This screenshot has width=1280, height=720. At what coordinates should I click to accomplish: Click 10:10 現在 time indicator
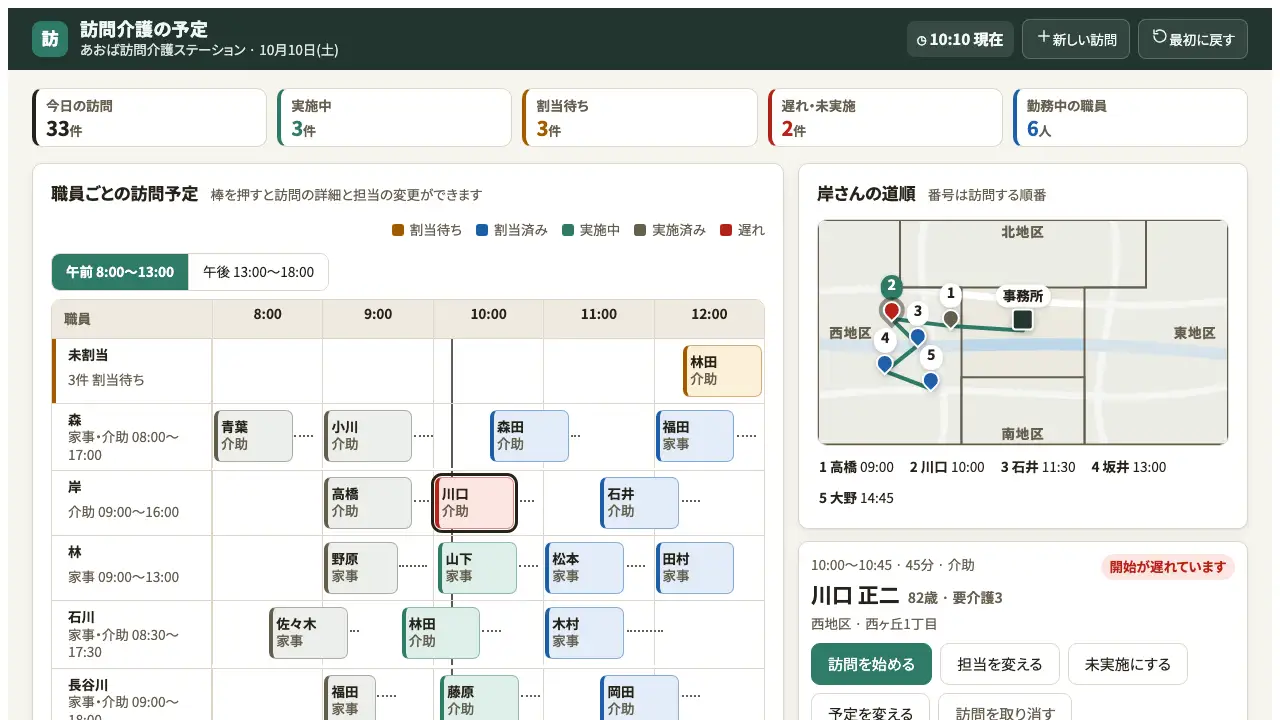[x=960, y=40]
